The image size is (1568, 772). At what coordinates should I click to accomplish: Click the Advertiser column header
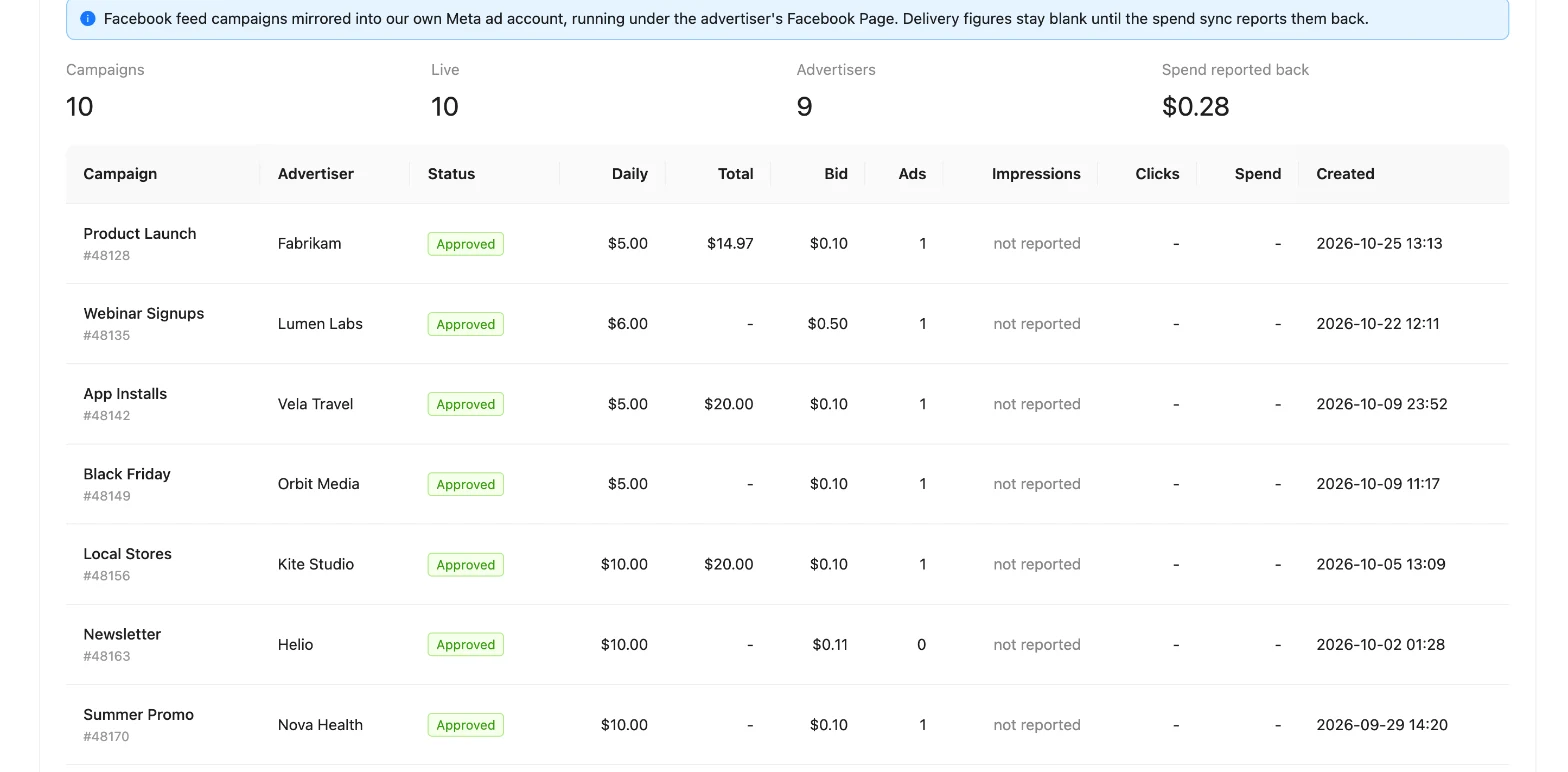click(x=316, y=174)
